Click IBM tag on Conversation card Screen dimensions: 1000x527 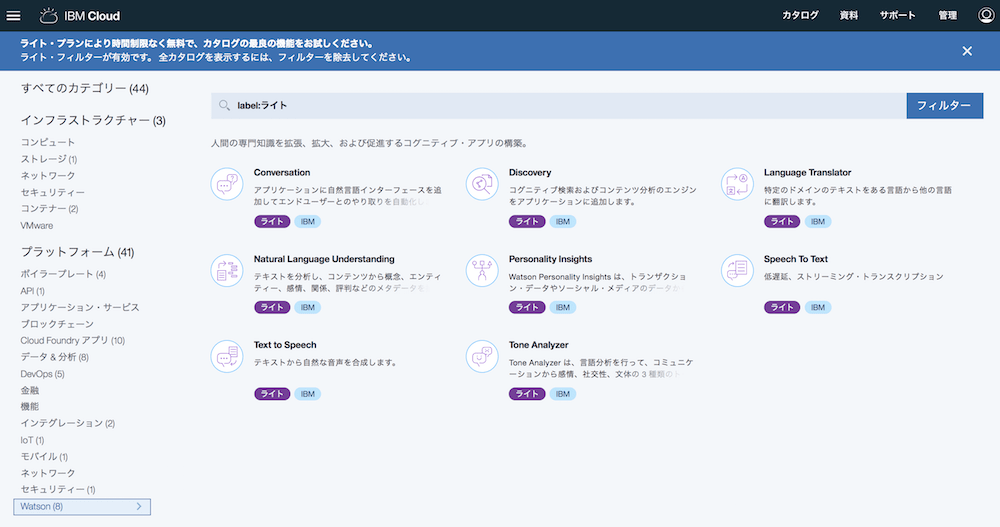pyautogui.click(x=307, y=221)
